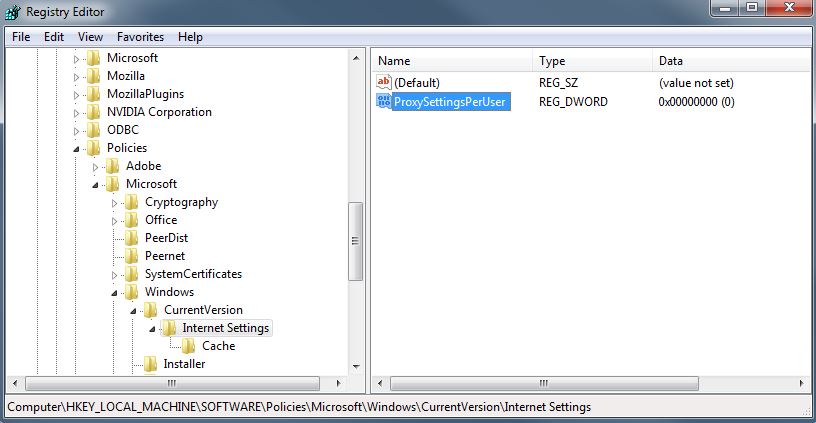816x423 pixels.
Task: Collapse the CurrentVersion key
Action: click(133, 311)
